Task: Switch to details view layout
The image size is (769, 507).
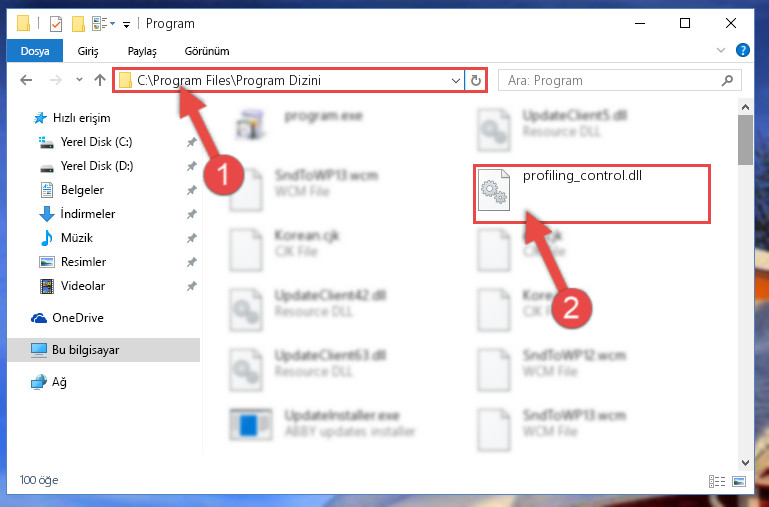Action: [x=717, y=481]
